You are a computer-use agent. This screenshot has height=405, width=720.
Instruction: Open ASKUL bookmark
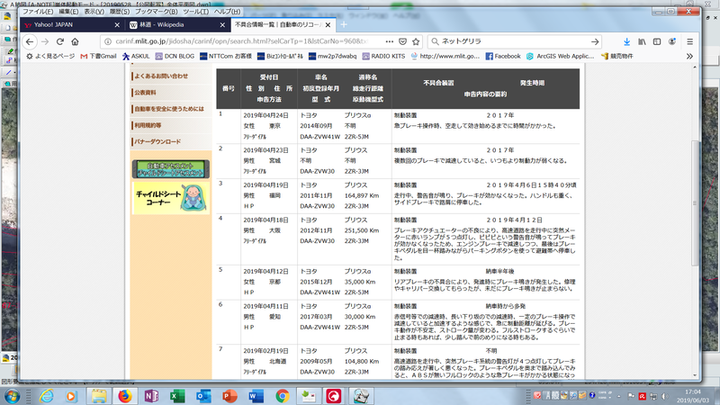pos(136,56)
